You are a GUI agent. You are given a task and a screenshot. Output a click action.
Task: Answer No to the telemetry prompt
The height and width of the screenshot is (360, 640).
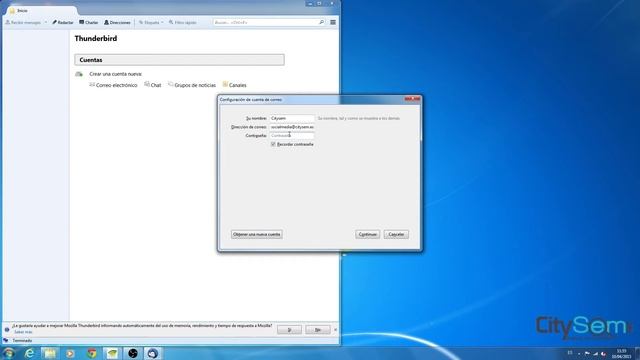(318, 330)
